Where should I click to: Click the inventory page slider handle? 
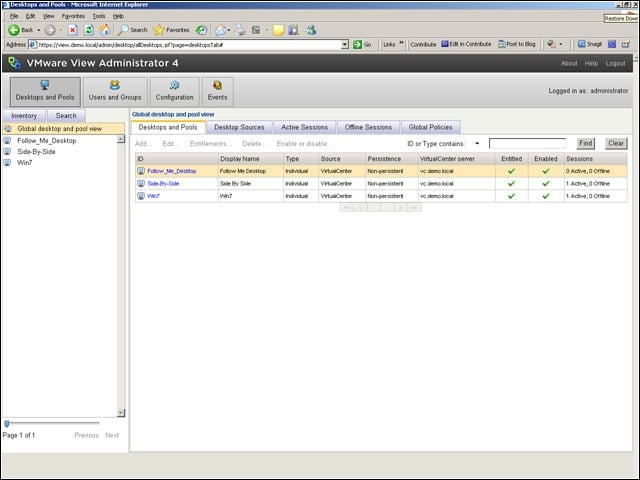(7, 423)
